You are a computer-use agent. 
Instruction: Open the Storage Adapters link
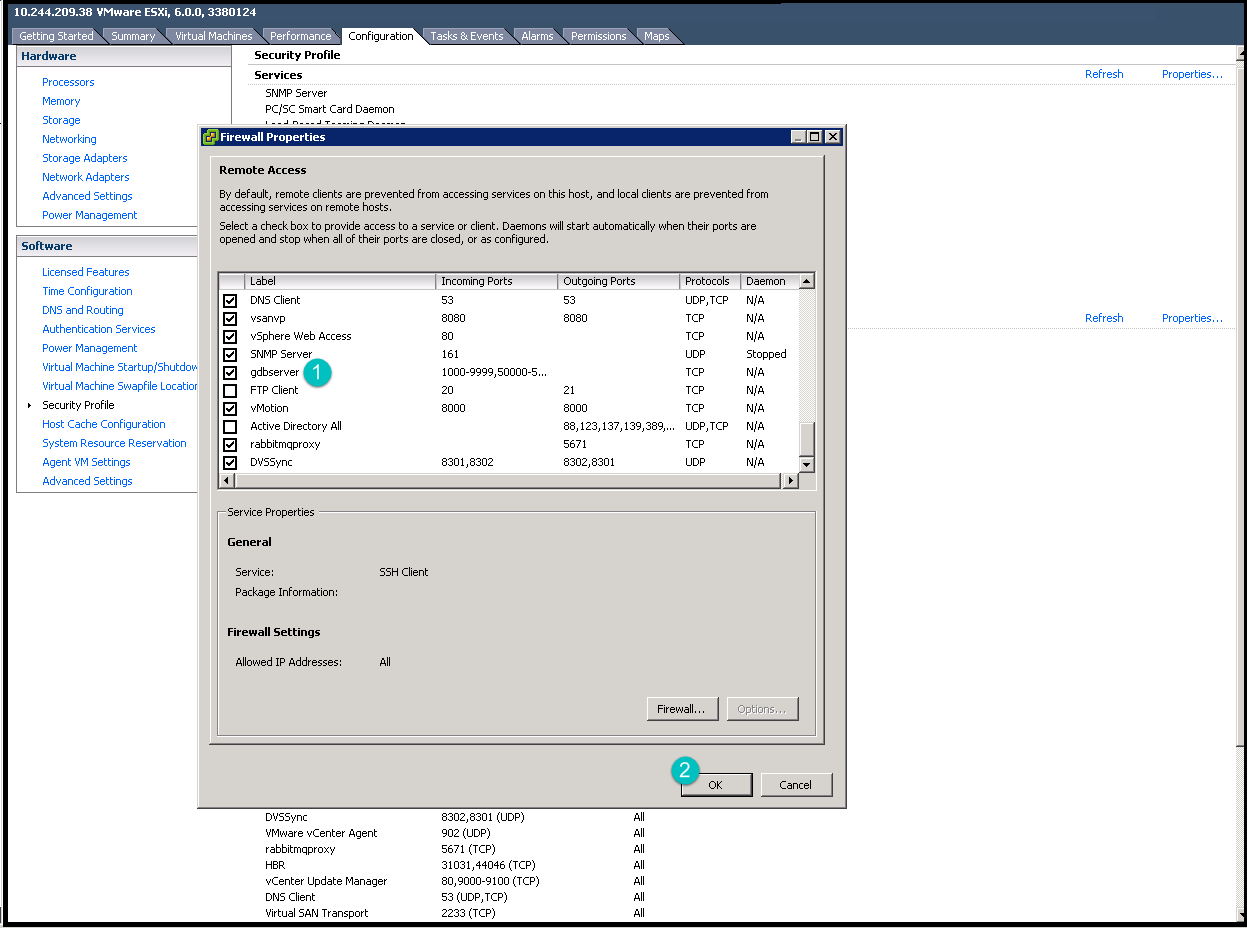[x=85, y=158]
